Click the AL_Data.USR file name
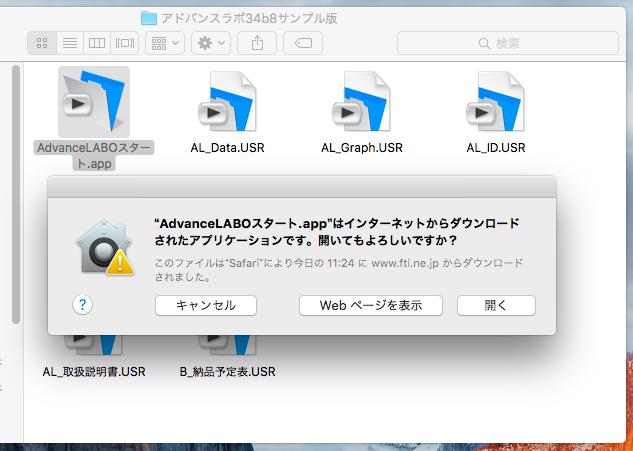Viewport: 633px width, 451px height. [x=228, y=148]
